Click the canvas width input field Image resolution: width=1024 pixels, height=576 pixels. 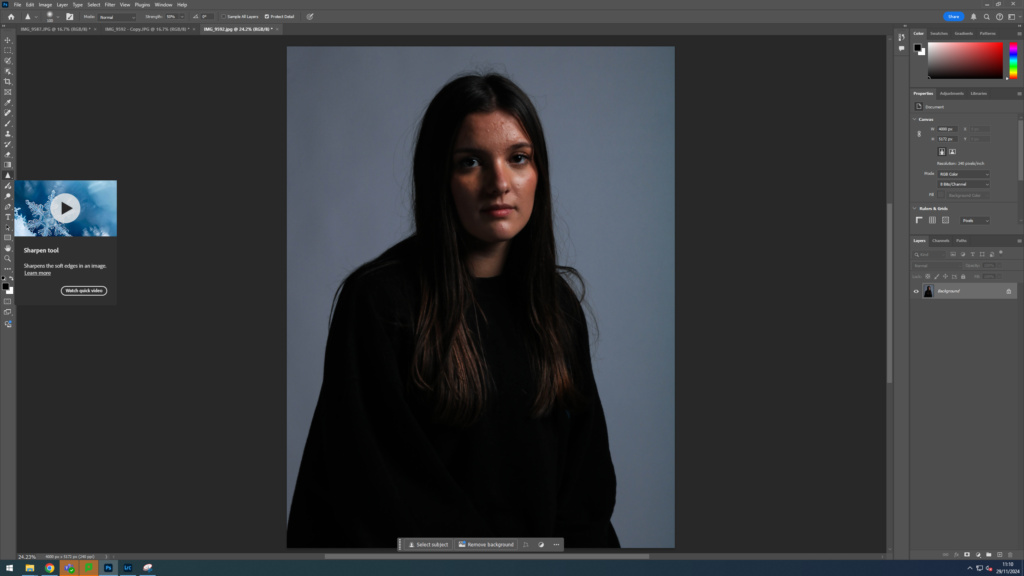pos(948,129)
